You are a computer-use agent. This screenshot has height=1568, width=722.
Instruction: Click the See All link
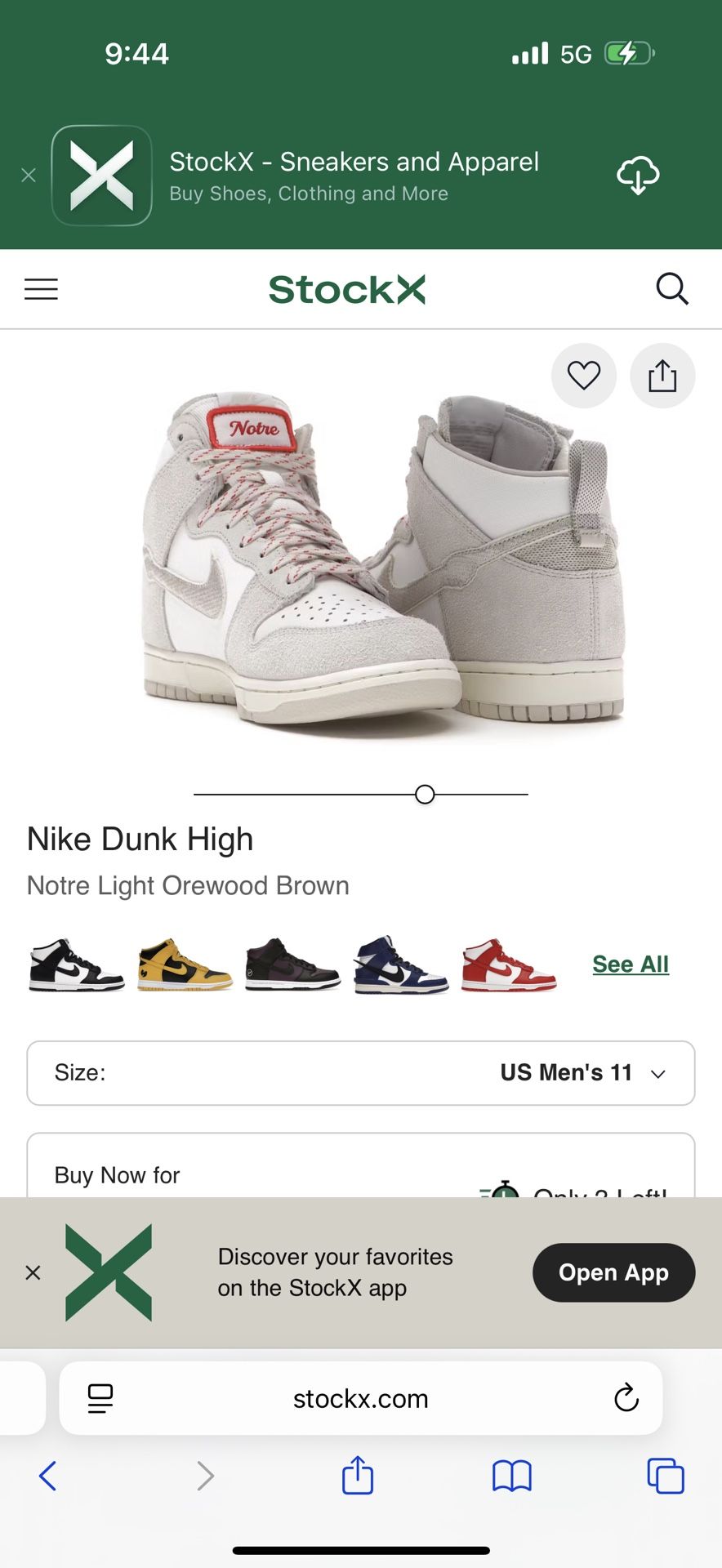[631, 964]
